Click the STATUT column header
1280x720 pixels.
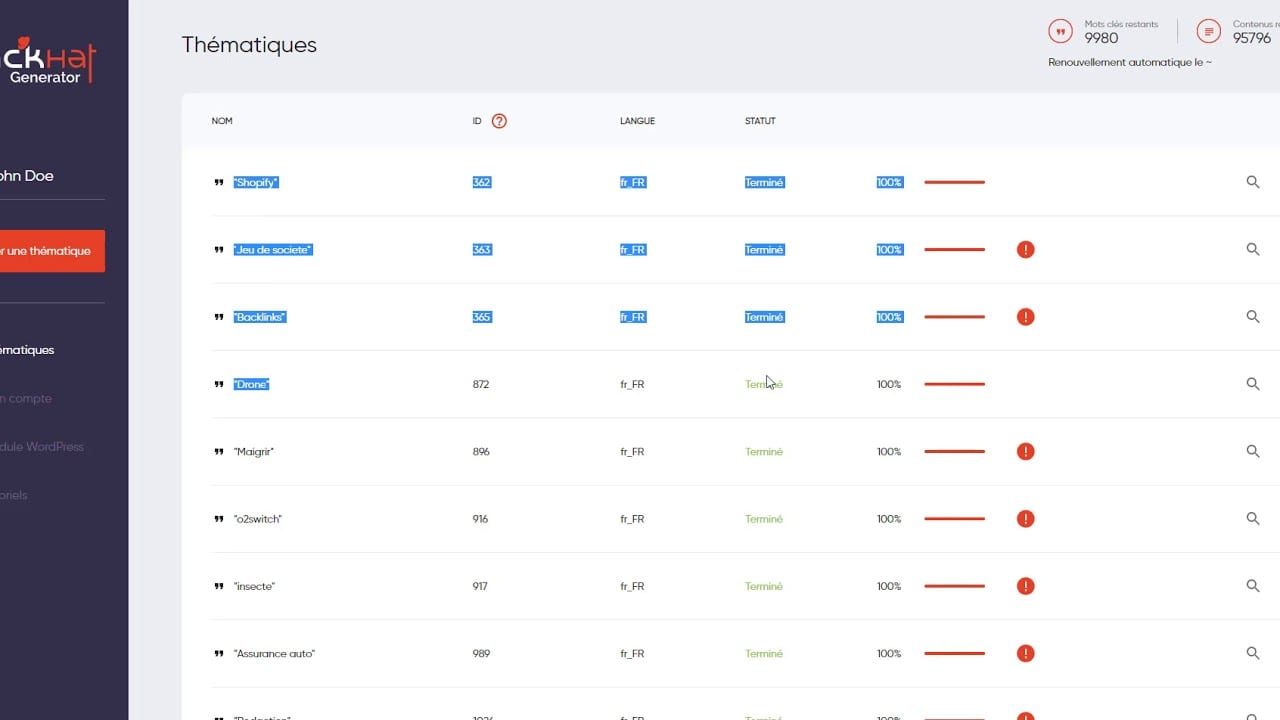(x=760, y=121)
